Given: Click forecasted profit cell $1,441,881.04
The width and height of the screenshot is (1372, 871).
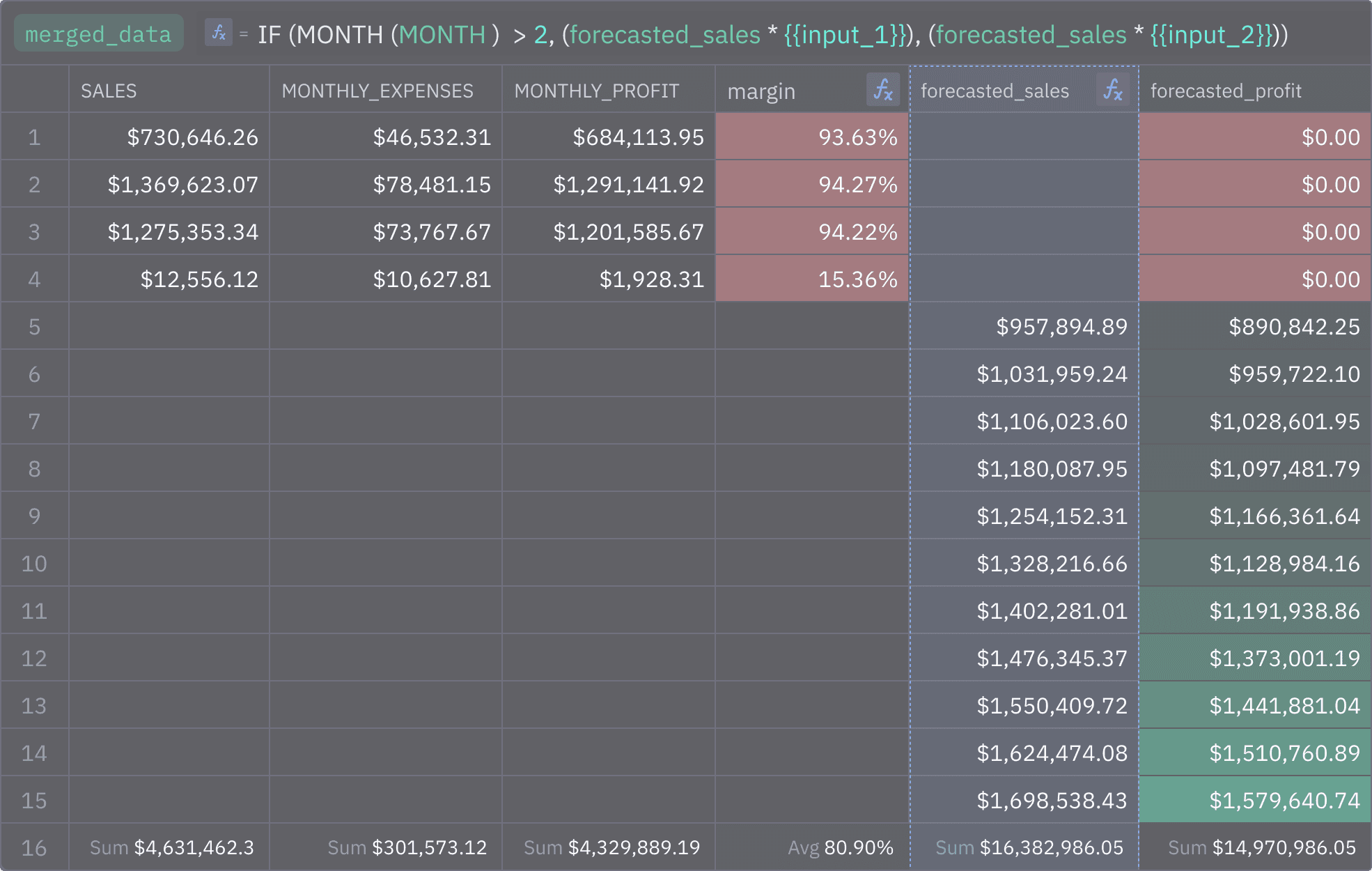Looking at the screenshot, I should point(1255,706).
